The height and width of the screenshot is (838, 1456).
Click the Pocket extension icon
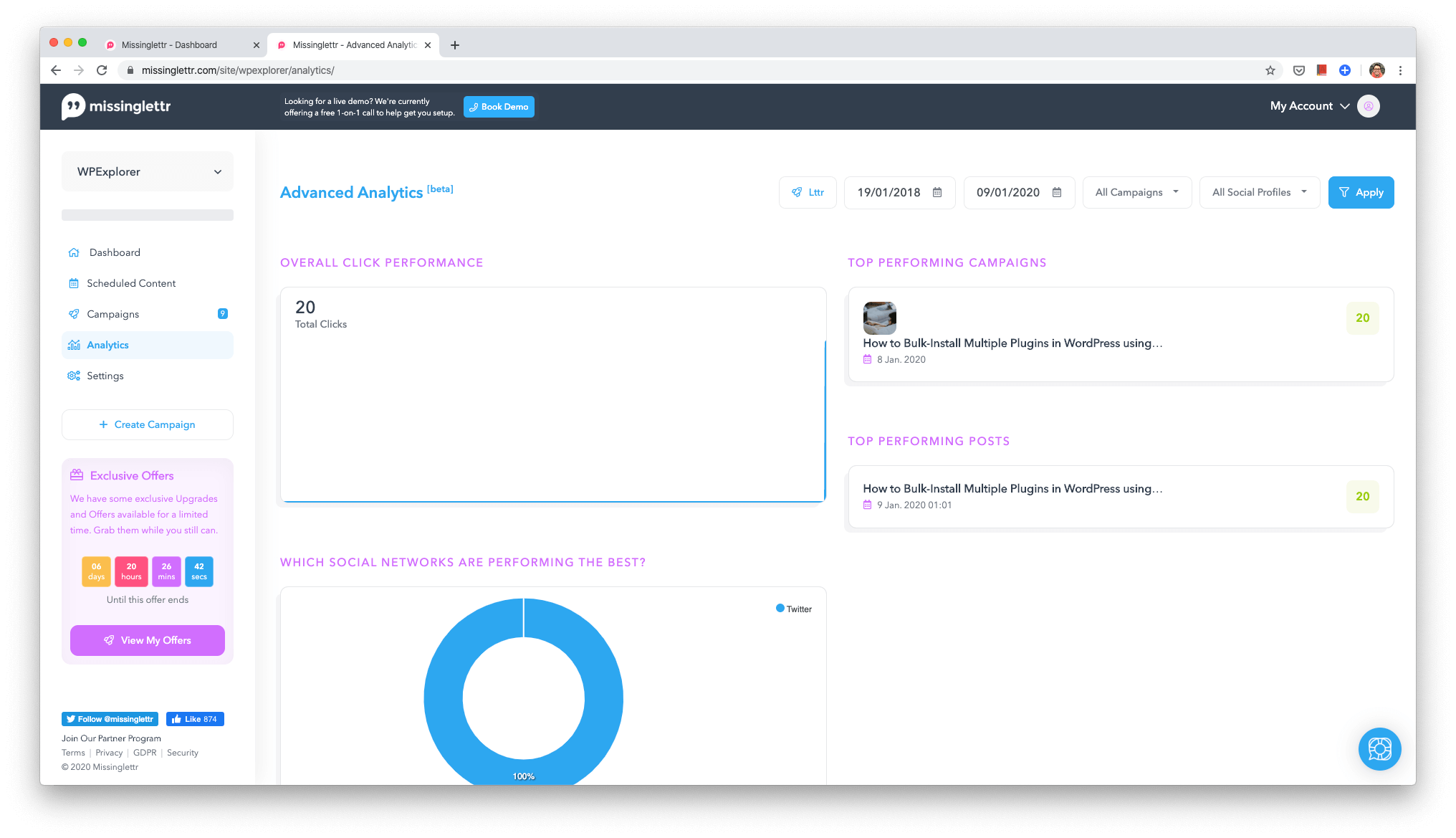pyautogui.click(x=1299, y=70)
